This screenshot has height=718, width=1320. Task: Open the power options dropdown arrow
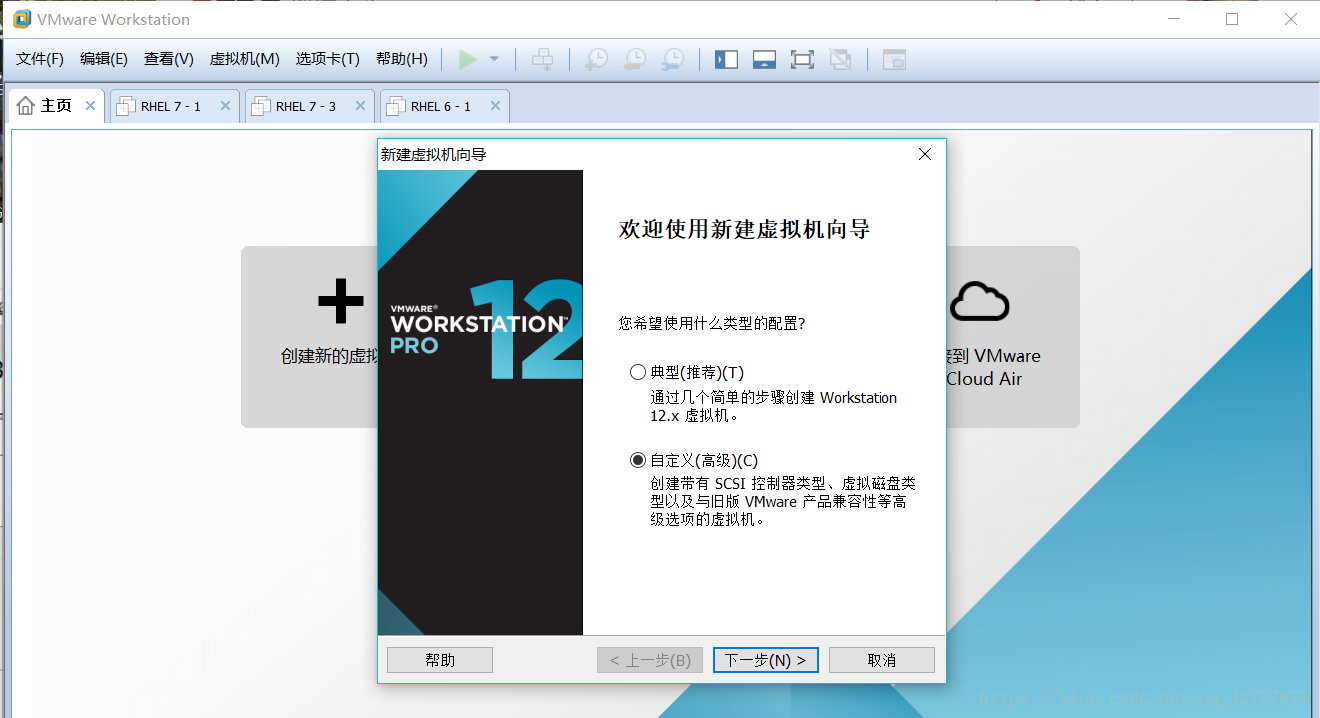(494, 59)
